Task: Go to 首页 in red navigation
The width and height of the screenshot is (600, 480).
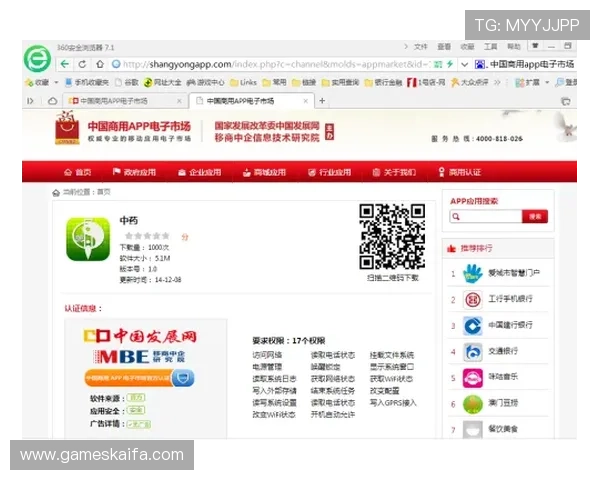Action: point(78,172)
